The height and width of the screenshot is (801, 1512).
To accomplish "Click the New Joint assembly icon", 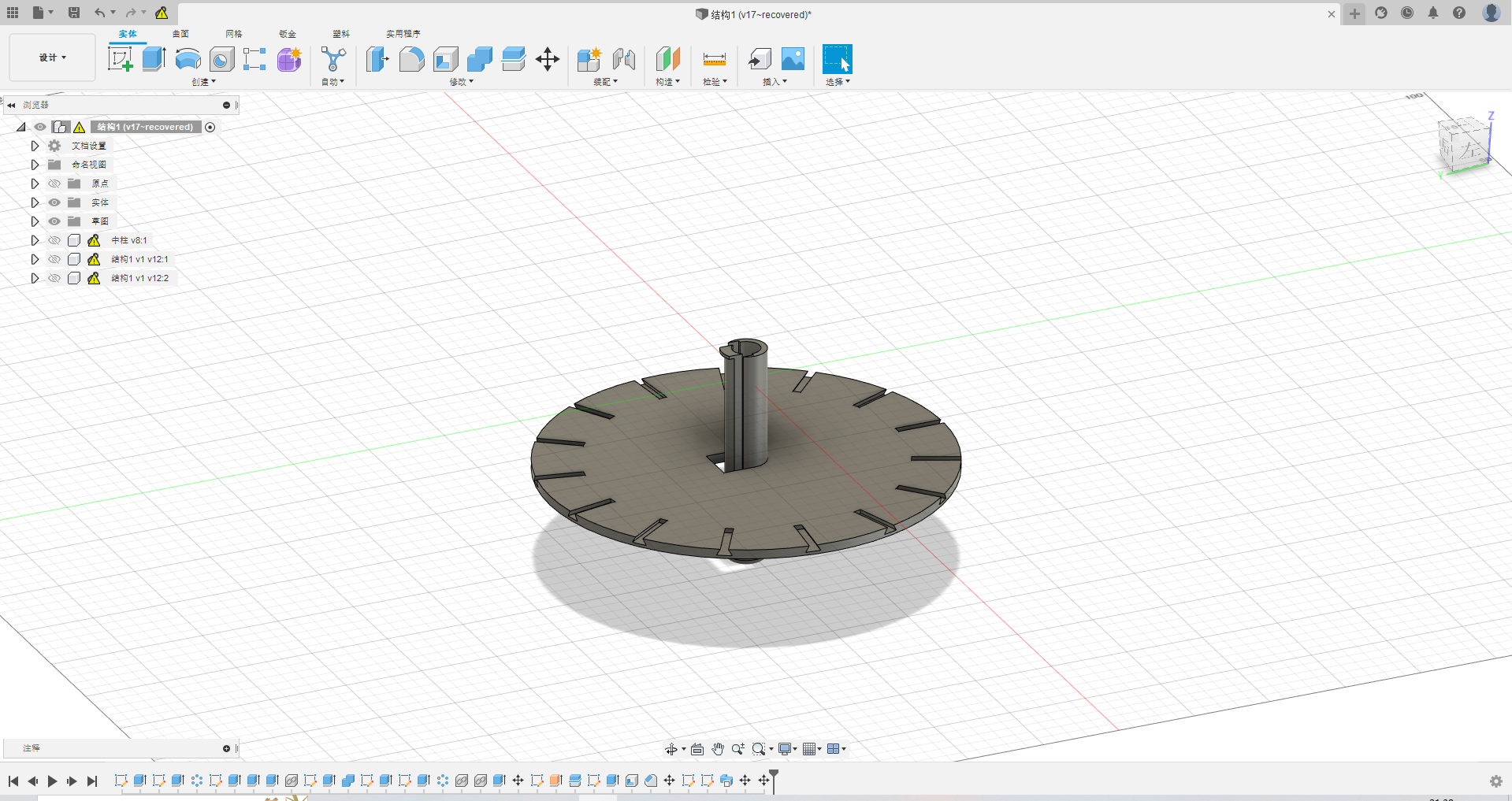I will tap(623, 59).
